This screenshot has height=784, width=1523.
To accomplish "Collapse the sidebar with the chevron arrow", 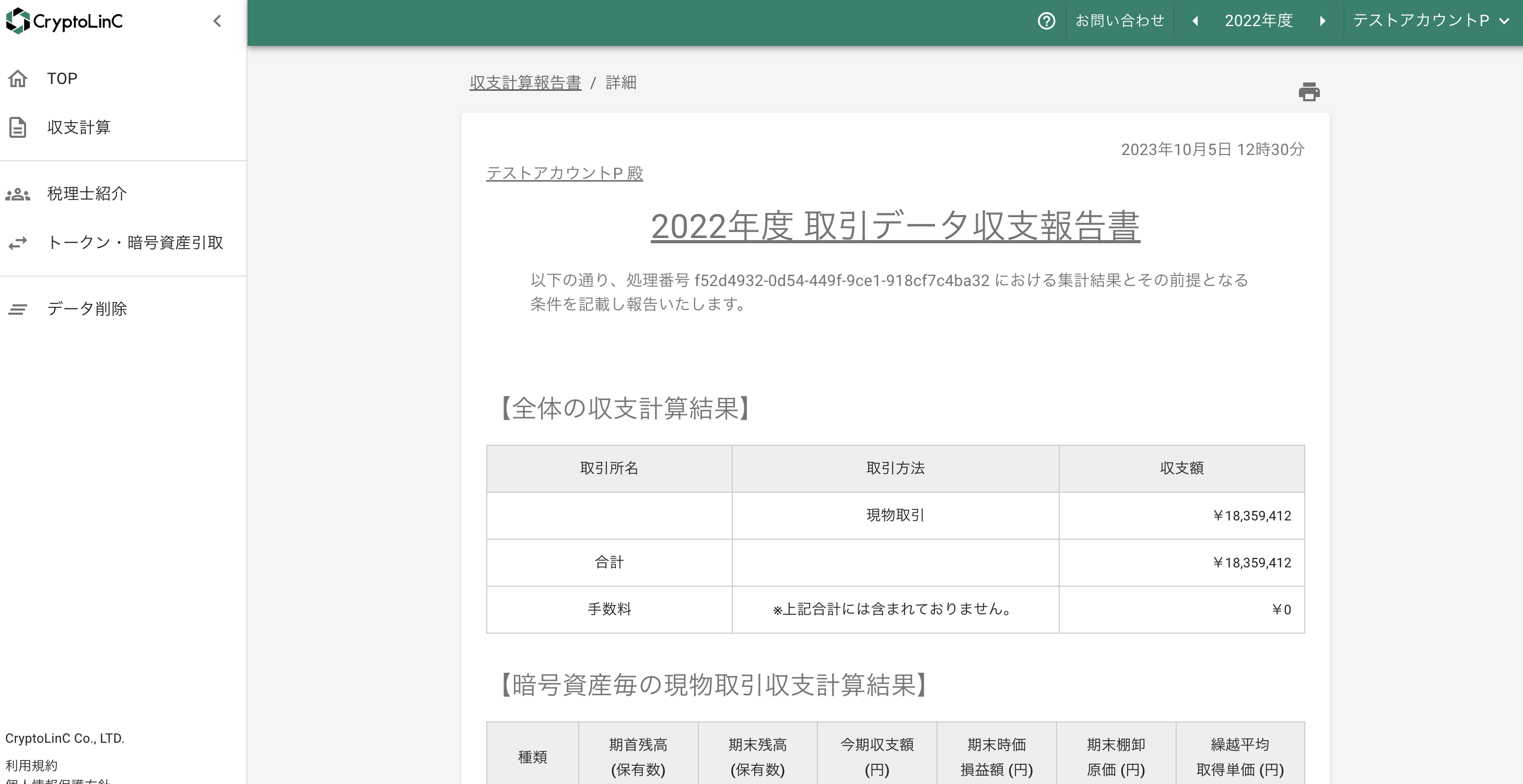I will 217,21.
